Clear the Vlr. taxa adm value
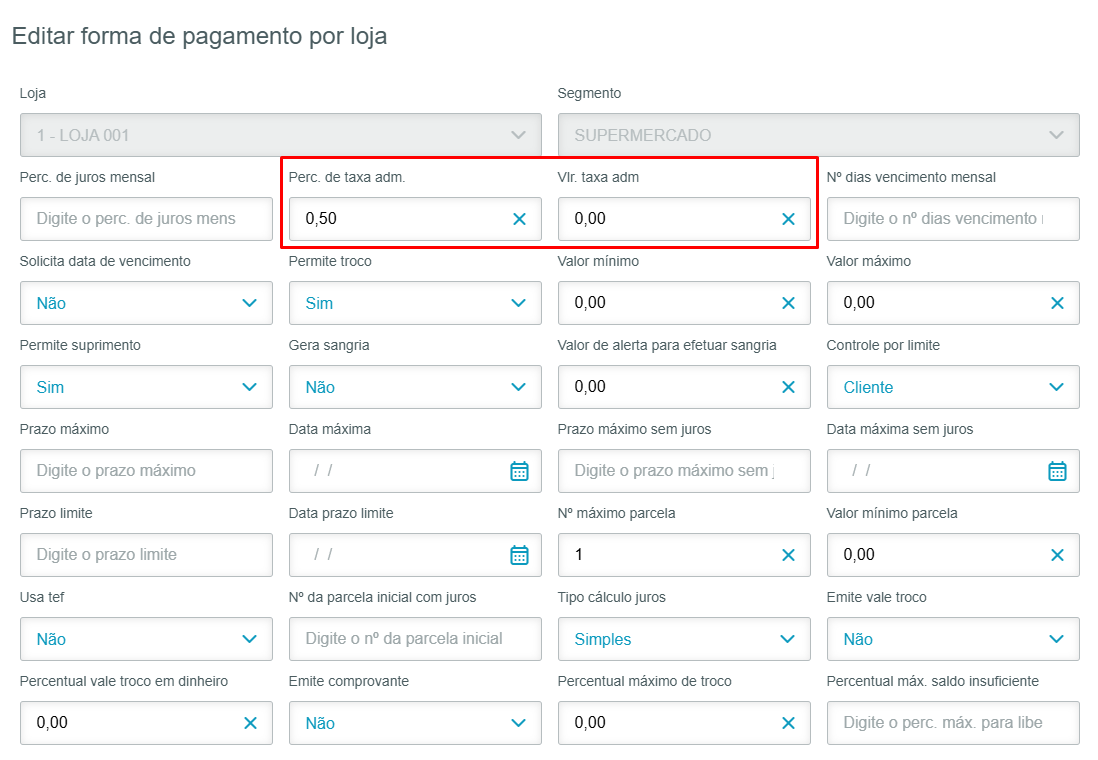This screenshot has width=1098, height=760. point(788,219)
